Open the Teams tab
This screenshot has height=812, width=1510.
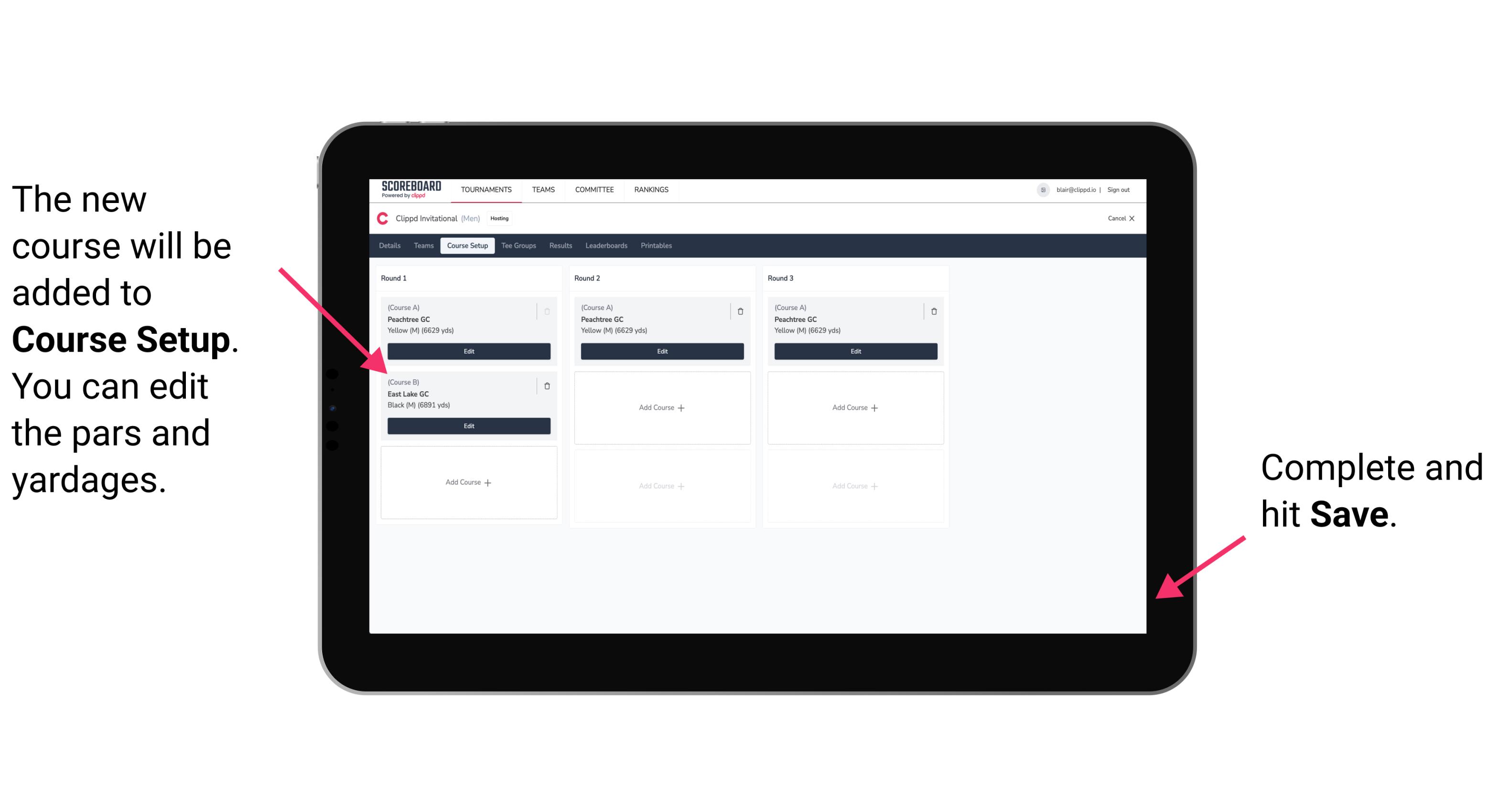point(421,246)
